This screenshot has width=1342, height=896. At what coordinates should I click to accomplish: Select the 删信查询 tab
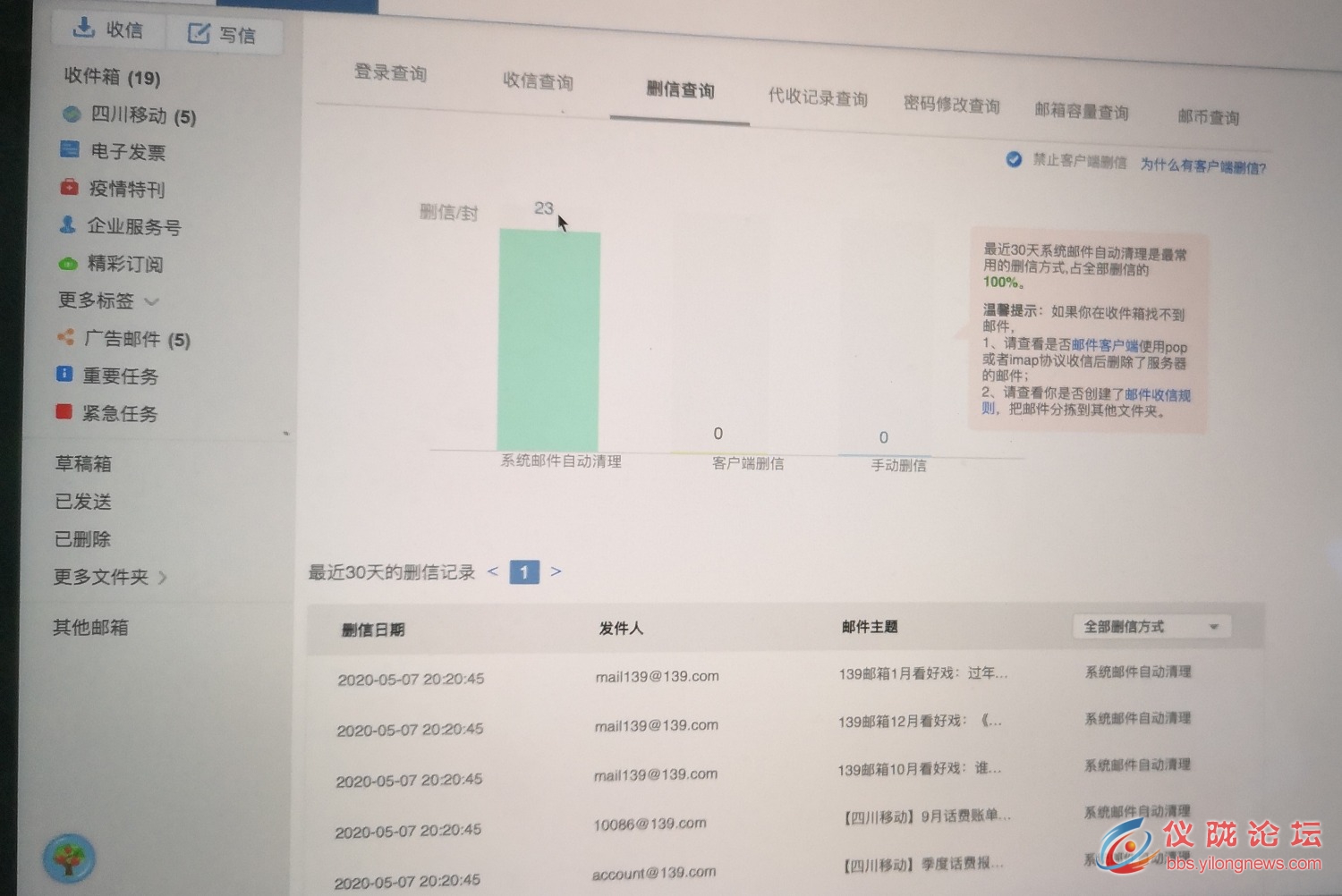pyautogui.click(x=680, y=89)
